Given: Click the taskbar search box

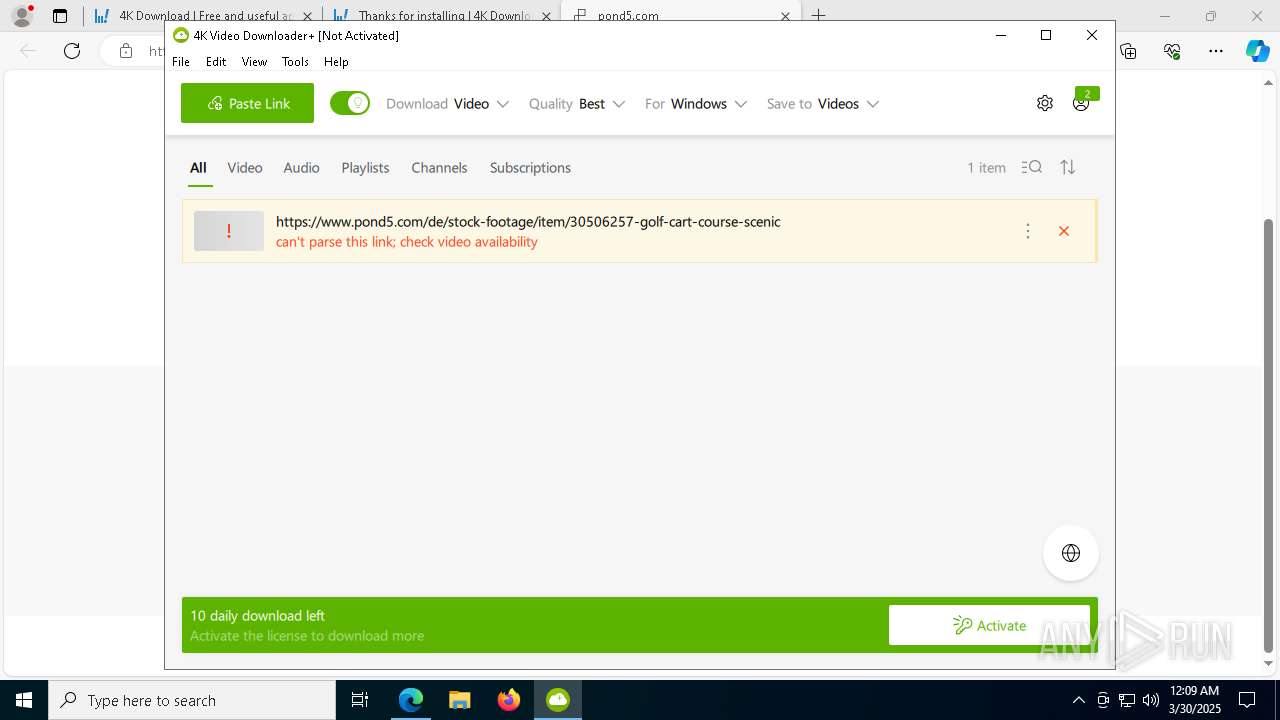Looking at the screenshot, I should pyautogui.click(x=192, y=700).
